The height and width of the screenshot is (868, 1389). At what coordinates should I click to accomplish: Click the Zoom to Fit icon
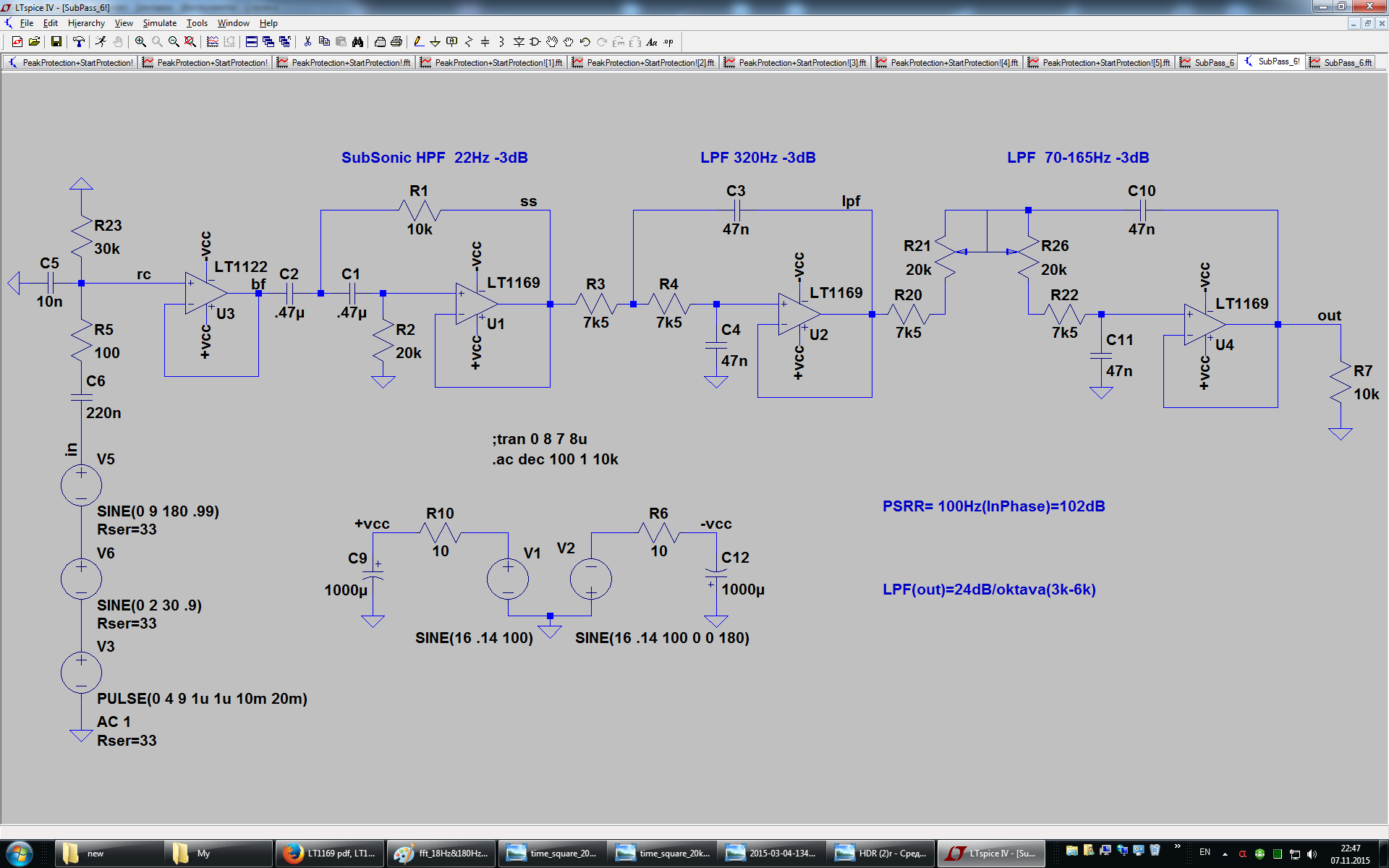coord(190,42)
